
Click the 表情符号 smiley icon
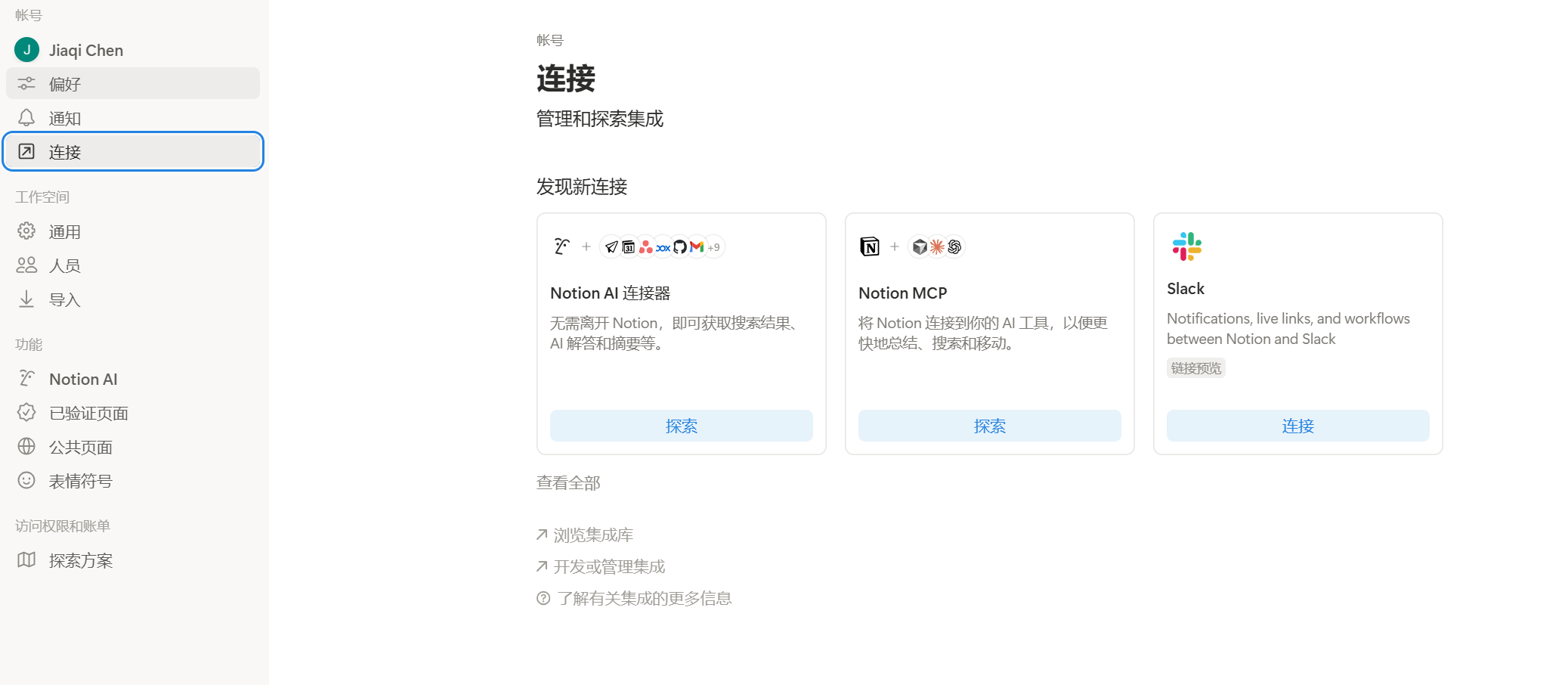pos(26,481)
